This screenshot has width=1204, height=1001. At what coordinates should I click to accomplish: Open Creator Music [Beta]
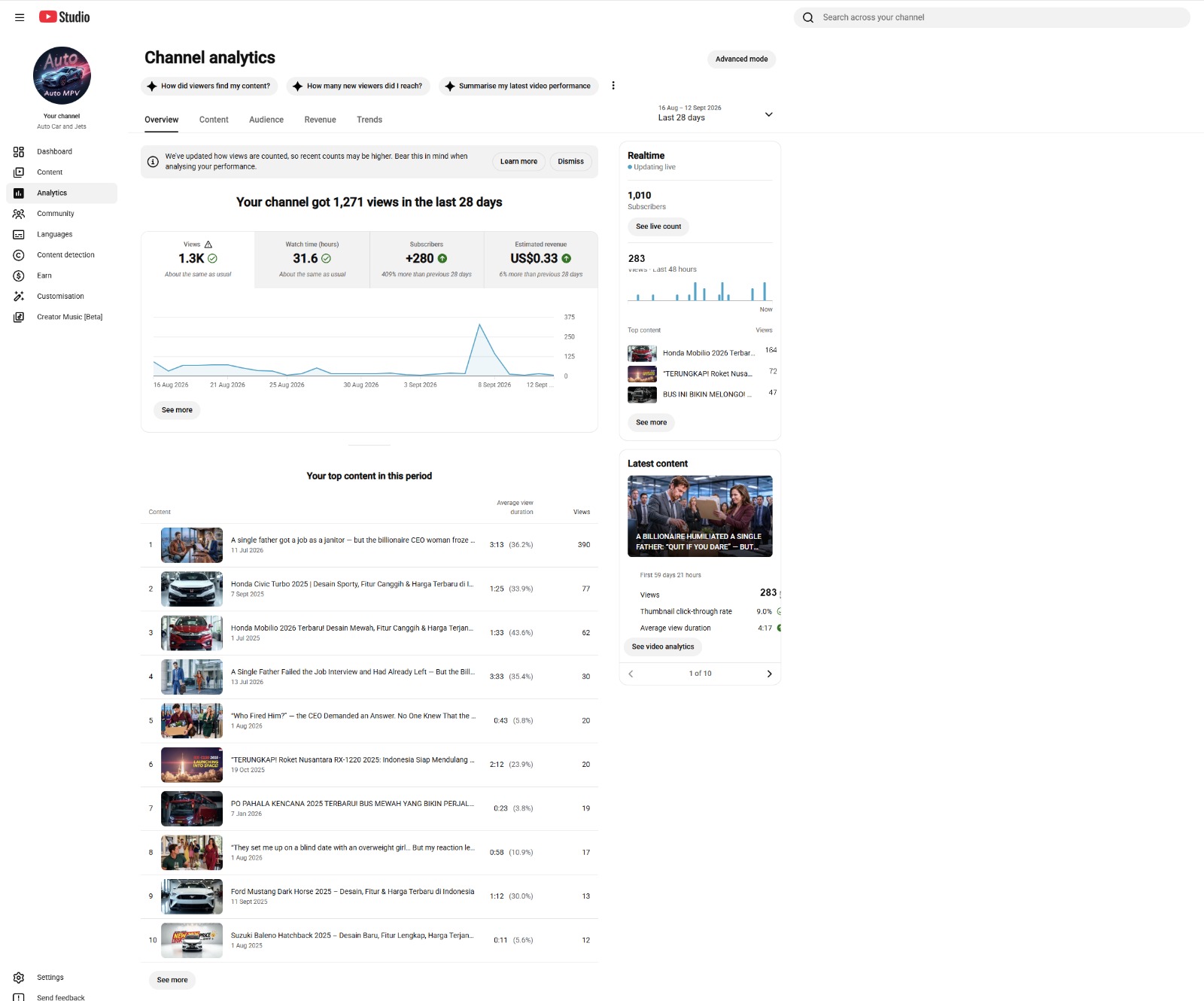tap(62, 317)
